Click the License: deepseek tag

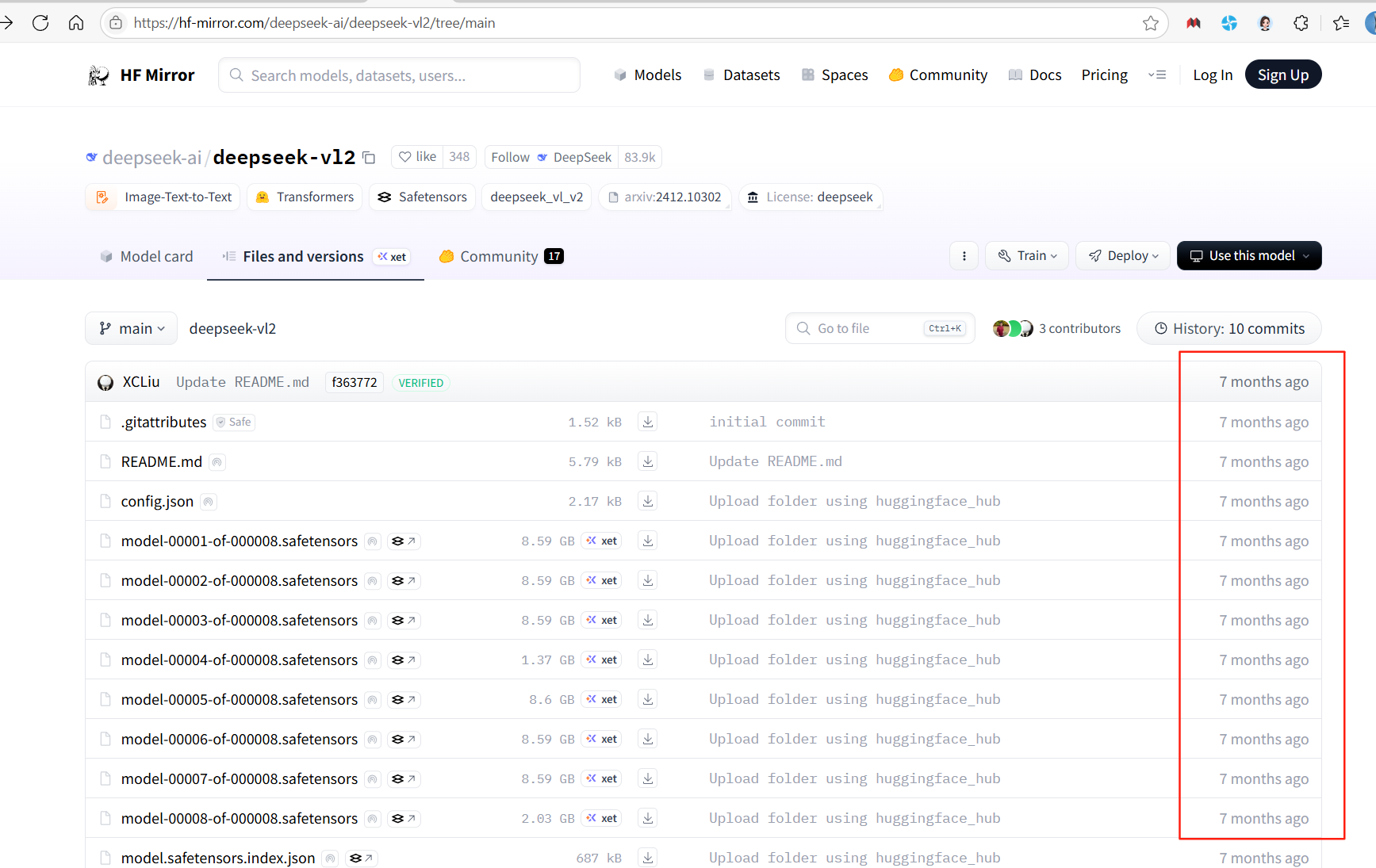(811, 197)
